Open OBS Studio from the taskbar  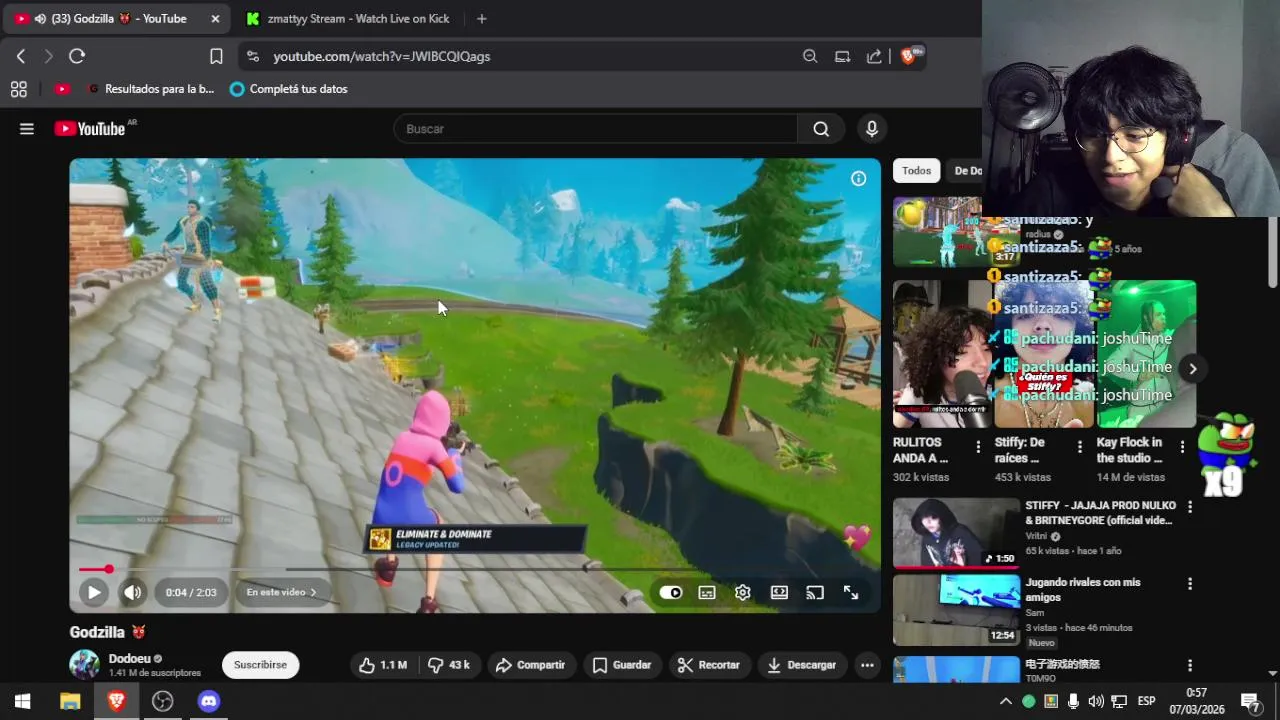point(162,701)
